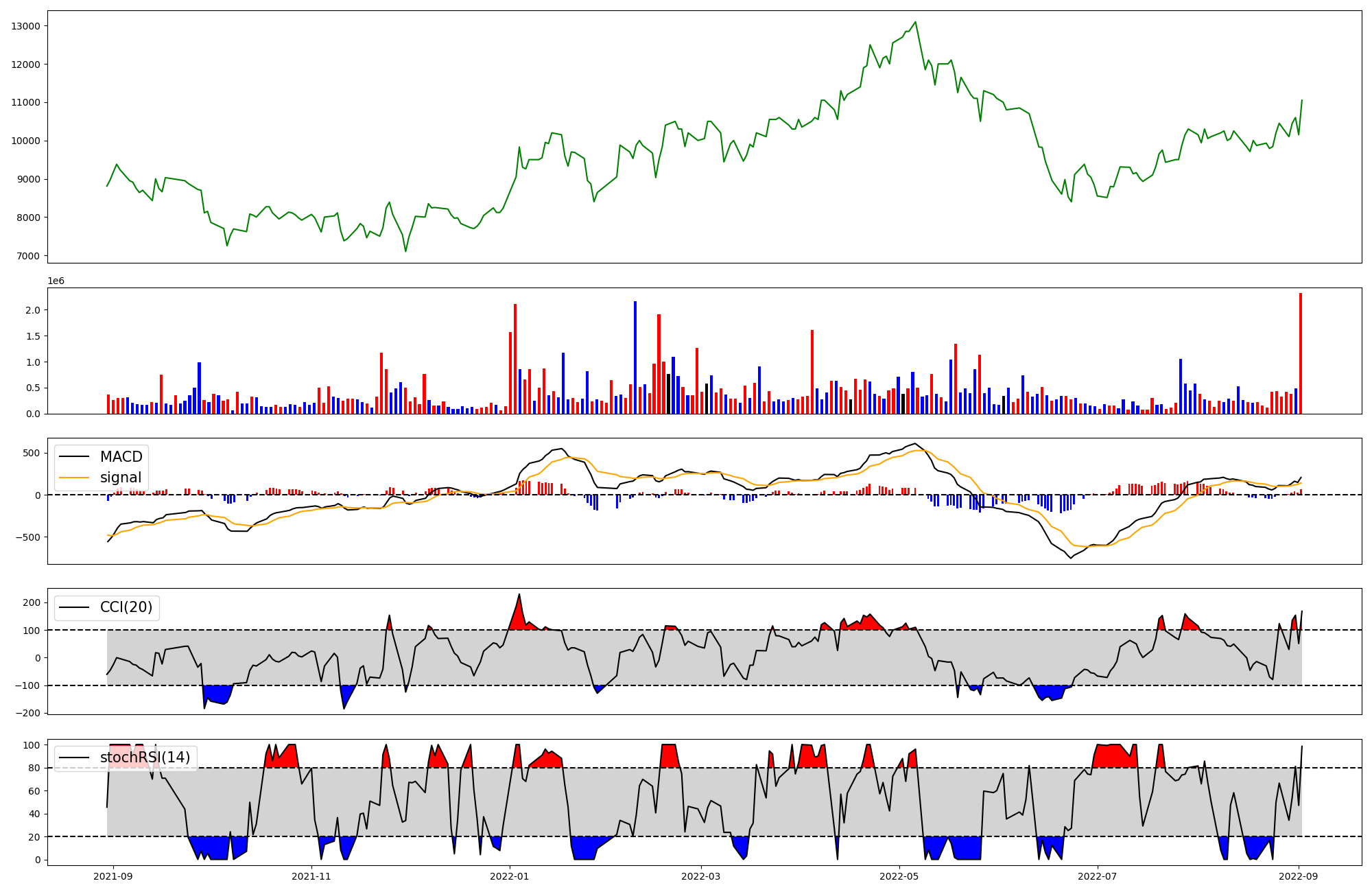Click the 2022-01 x-axis date label
1372x892 pixels.
[x=510, y=876]
